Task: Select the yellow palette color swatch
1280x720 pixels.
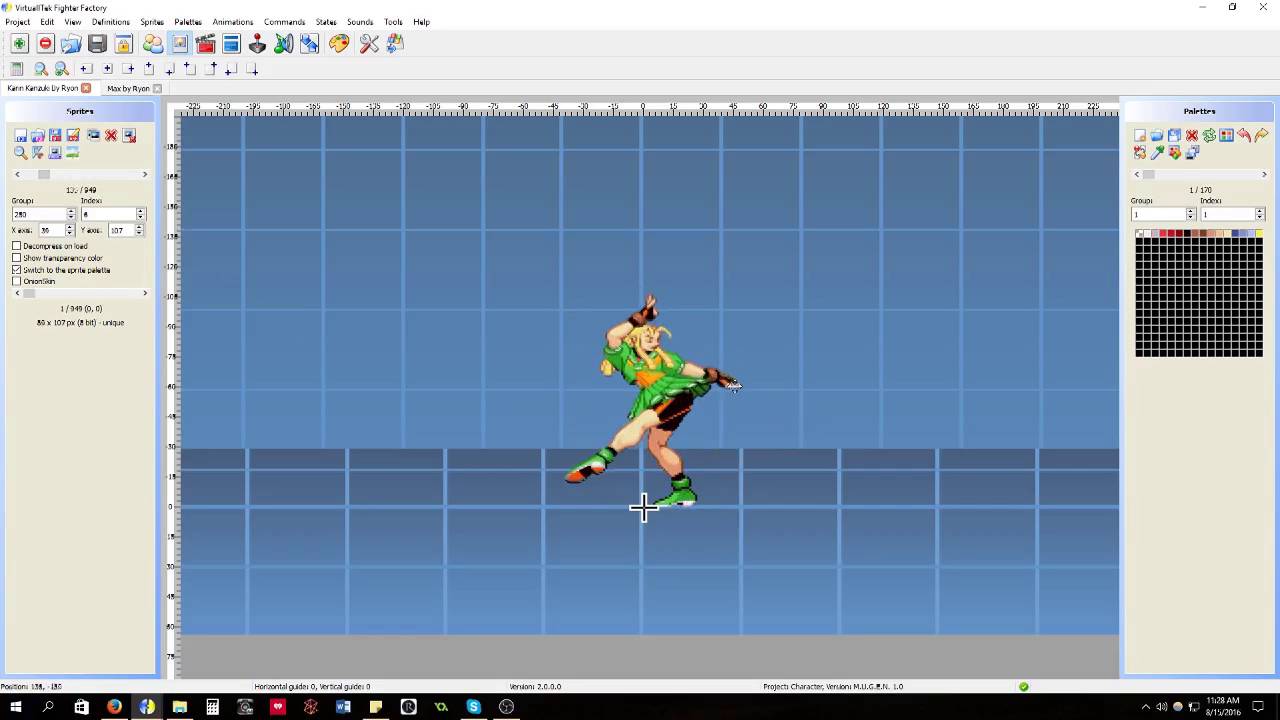Action: (1258, 234)
